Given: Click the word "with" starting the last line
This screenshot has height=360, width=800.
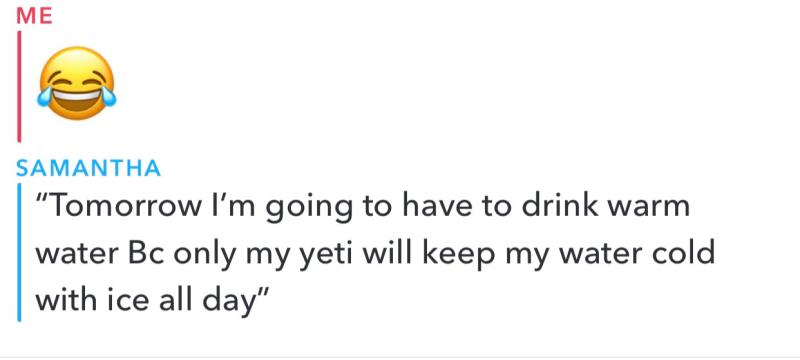Looking at the screenshot, I should pos(66,300).
